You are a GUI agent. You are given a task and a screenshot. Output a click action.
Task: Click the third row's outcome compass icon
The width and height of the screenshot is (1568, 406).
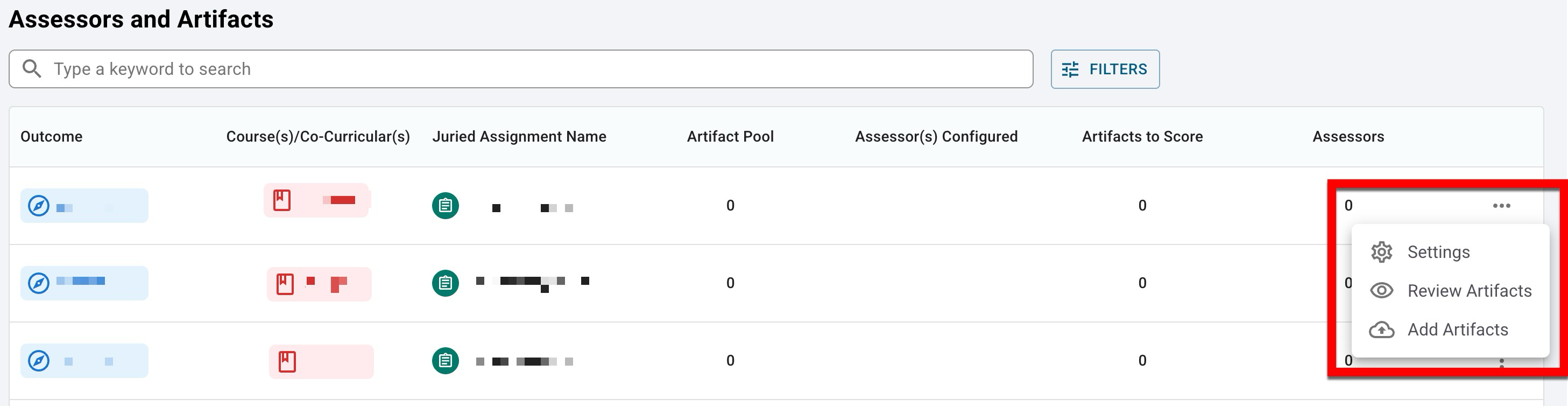[x=39, y=361]
